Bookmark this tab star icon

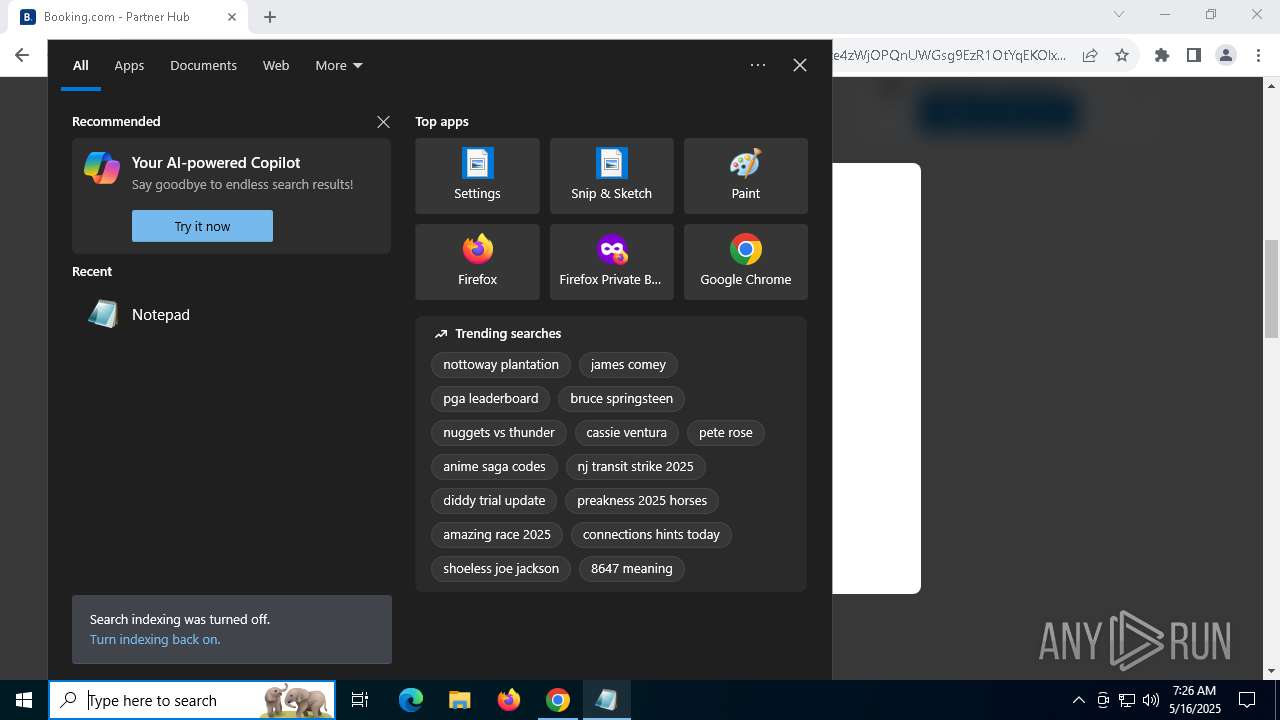point(1122,56)
